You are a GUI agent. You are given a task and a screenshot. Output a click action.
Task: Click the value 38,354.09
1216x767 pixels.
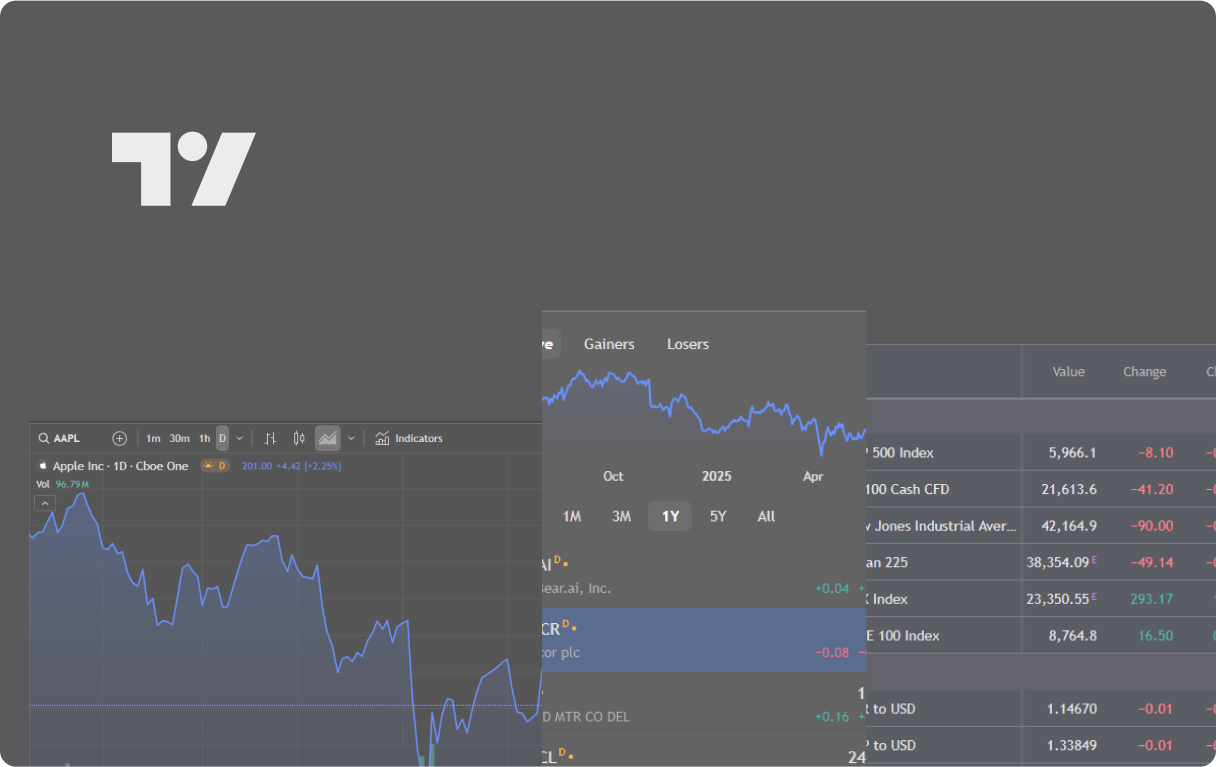[x=1058, y=562]
